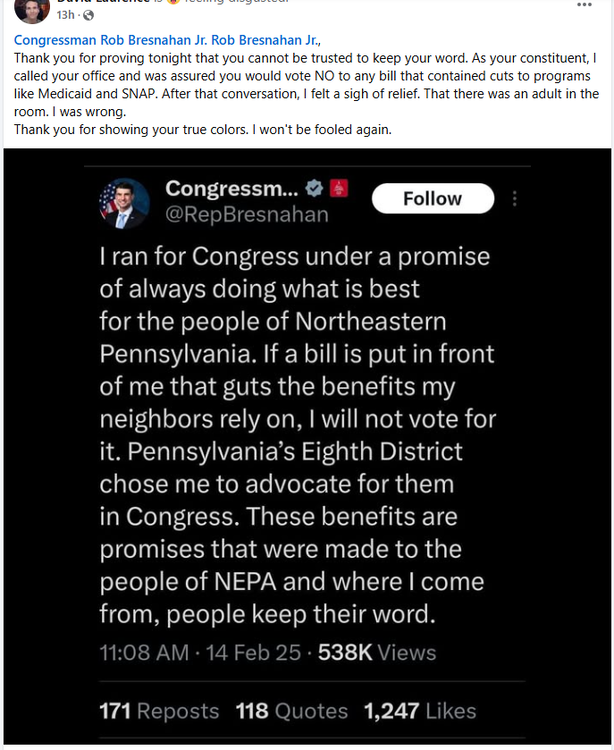Open the tweet's vertical three-dot menu

click(515, 199)
